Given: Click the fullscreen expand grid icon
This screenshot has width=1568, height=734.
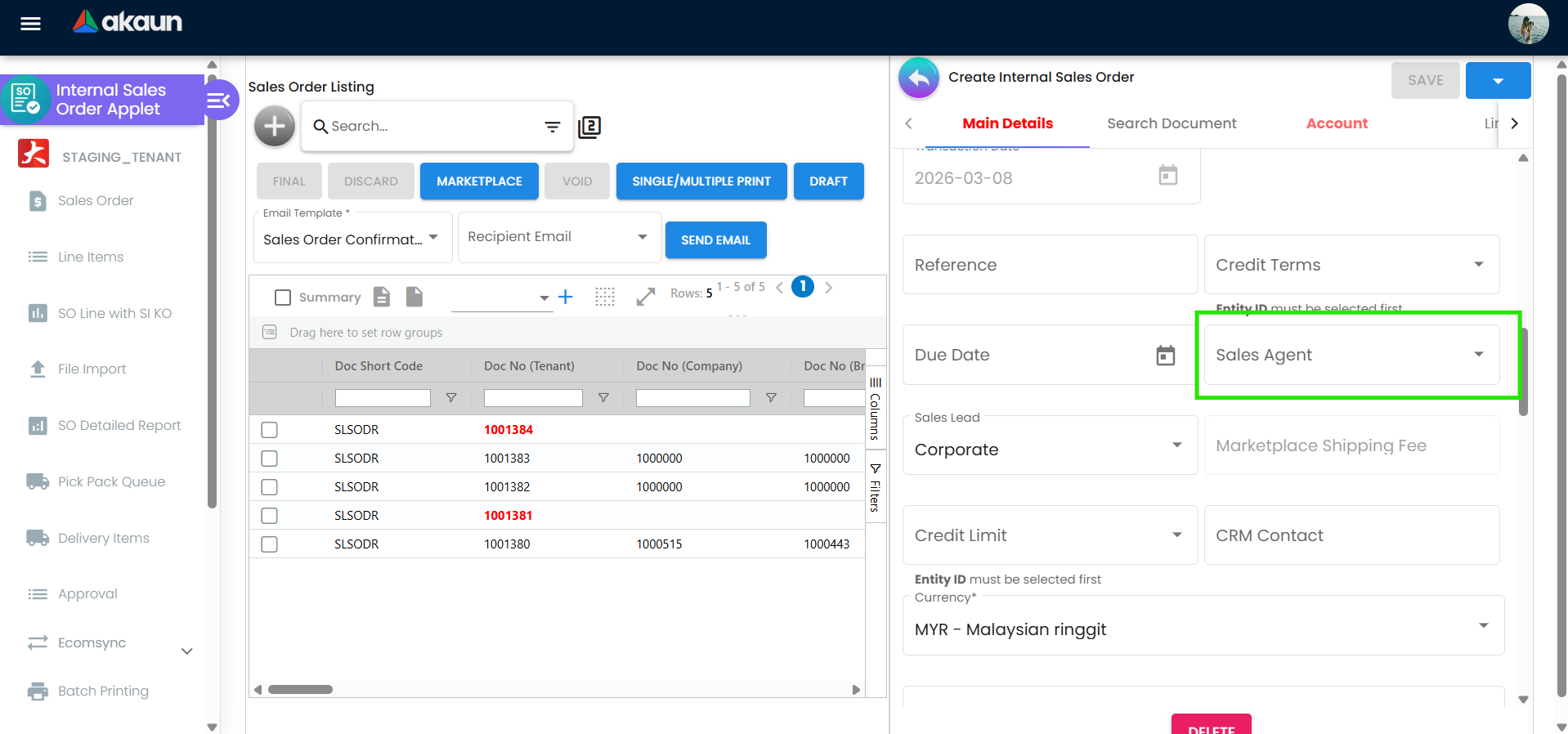Looking at the screenshot, I should (x=646, y=297).
